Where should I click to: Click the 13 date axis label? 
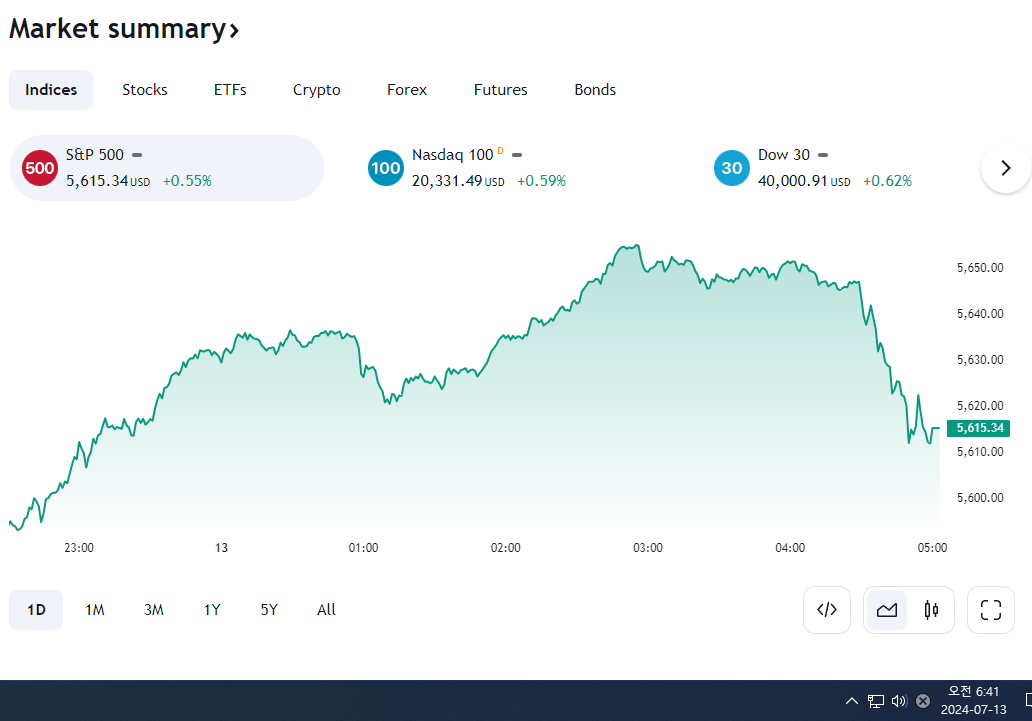pos(221,548)
